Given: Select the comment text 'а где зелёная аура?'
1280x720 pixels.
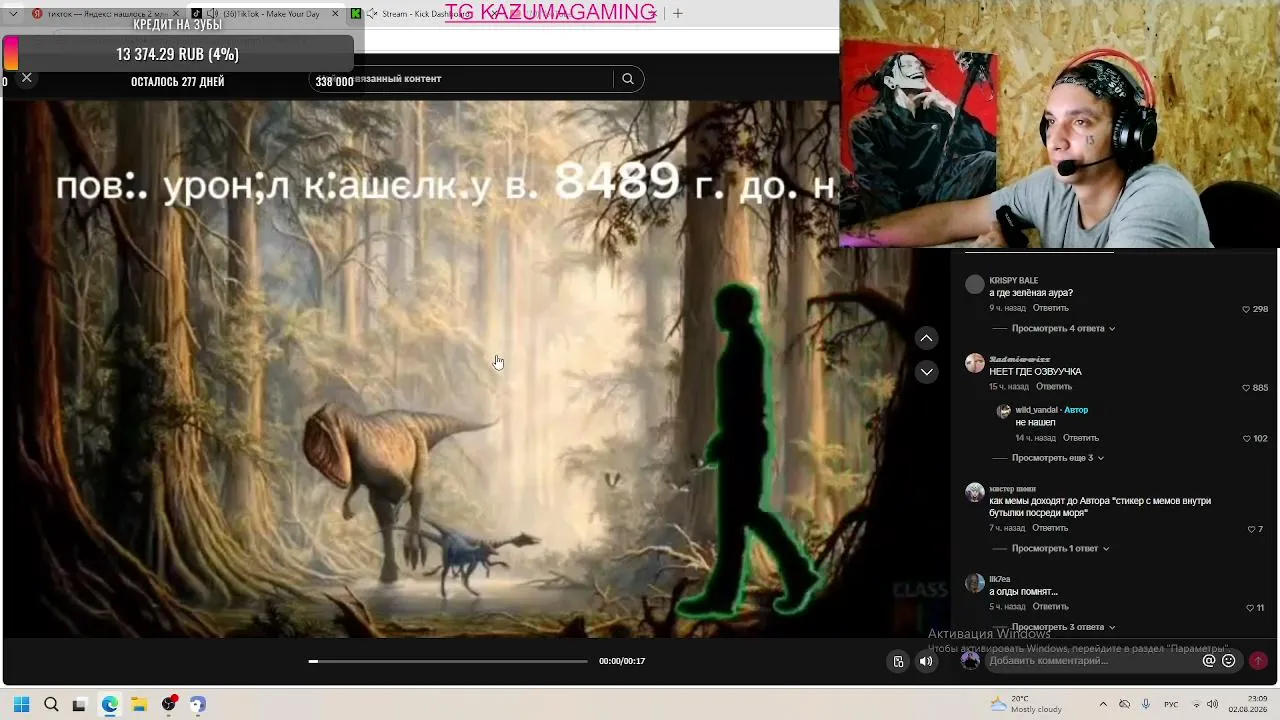Looking at the screenshot, I should (x=1031, y=293).
